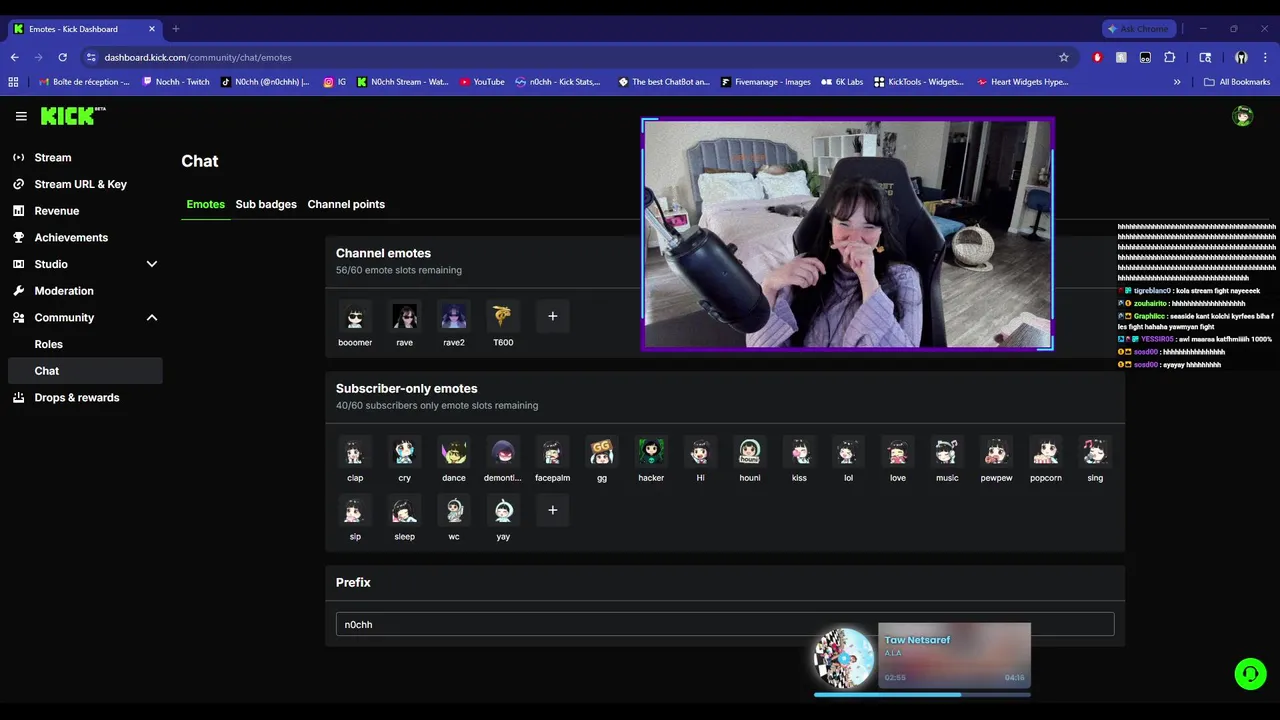The height and width of the screenshot is (720, 1280).
Task: Seek the music widget progress bar
Action: pos(922,694)
